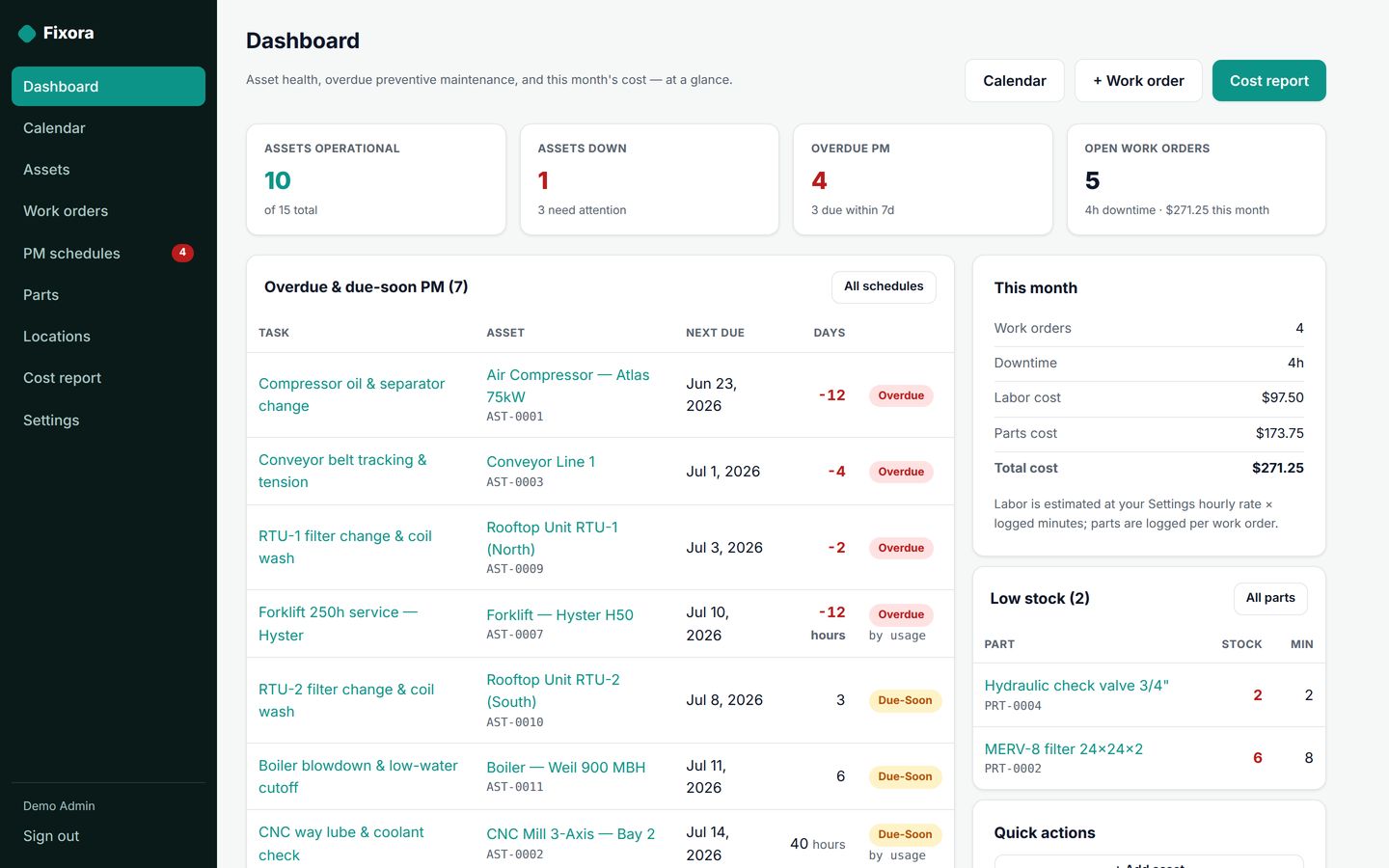1389x868 pixels.
Task: Open the Air Compressor — Atlas 75kW asset
Action: click(568, 386)
